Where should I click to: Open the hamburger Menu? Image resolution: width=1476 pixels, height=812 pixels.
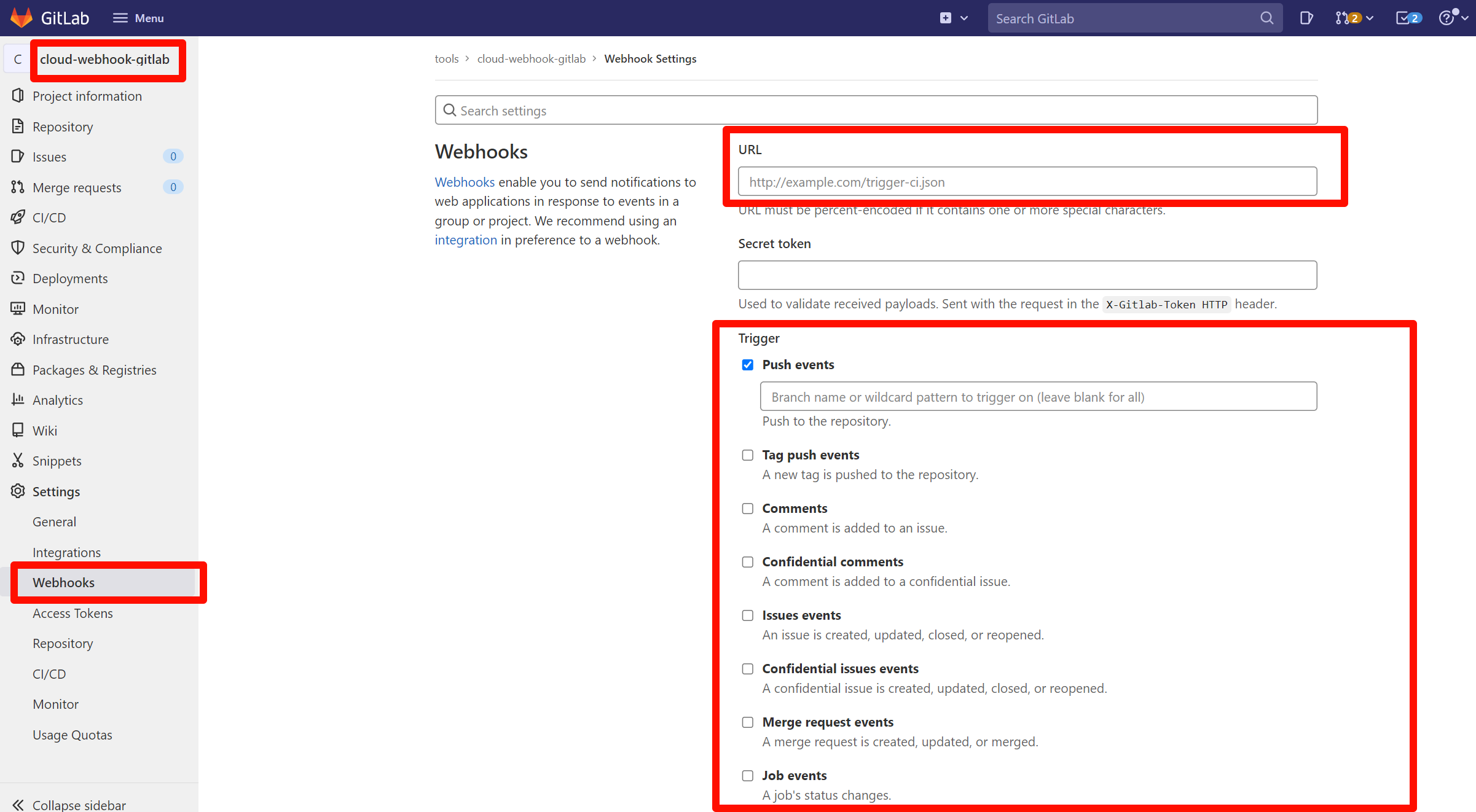point(138,18)
